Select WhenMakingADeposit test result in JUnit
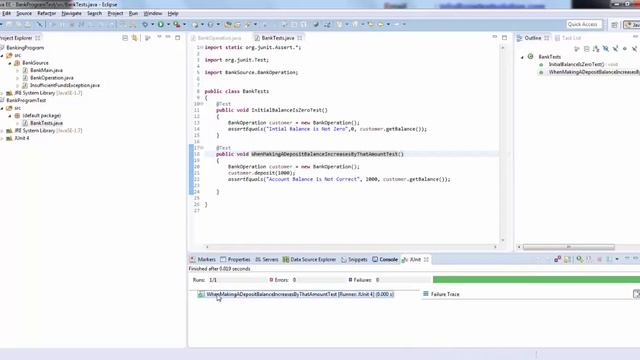Viewport: 640px width, 360px height. pos(300,294)
